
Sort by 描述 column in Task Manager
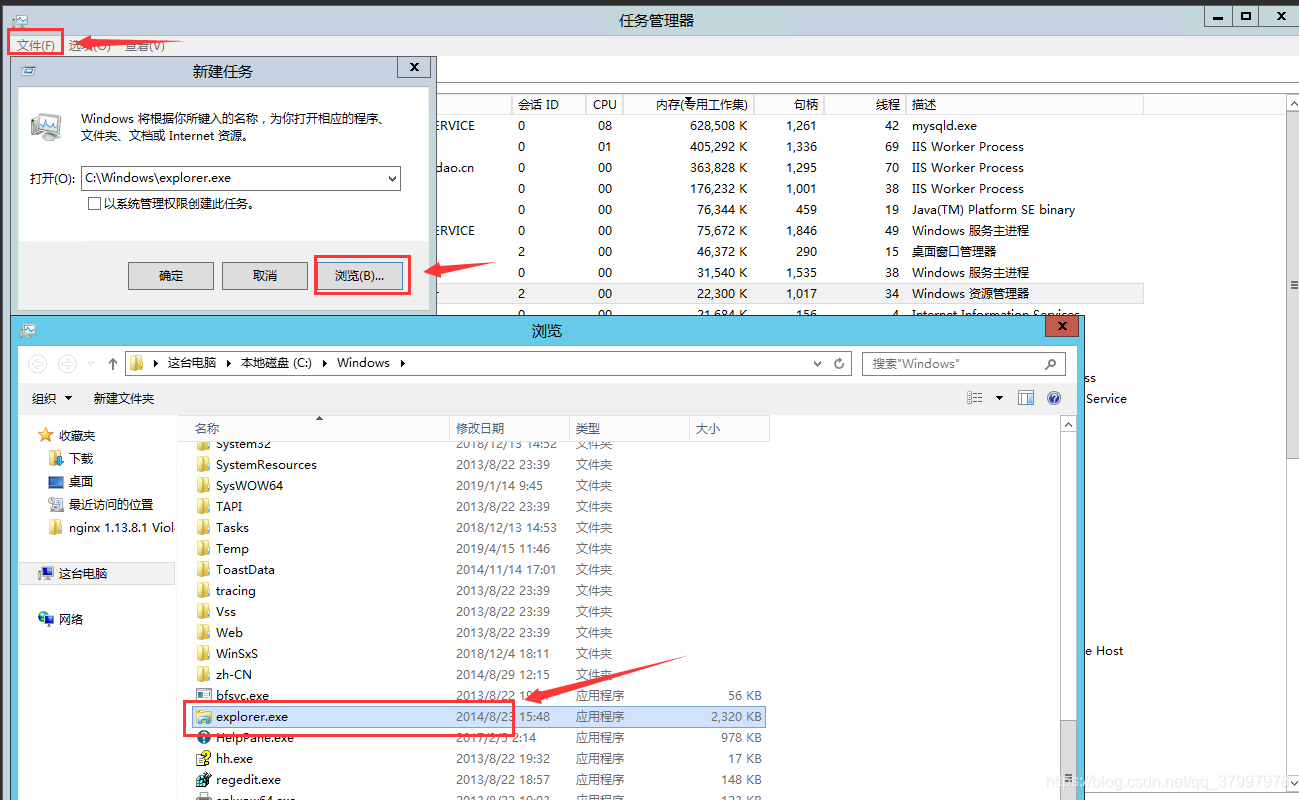(x=1024, y=104)
